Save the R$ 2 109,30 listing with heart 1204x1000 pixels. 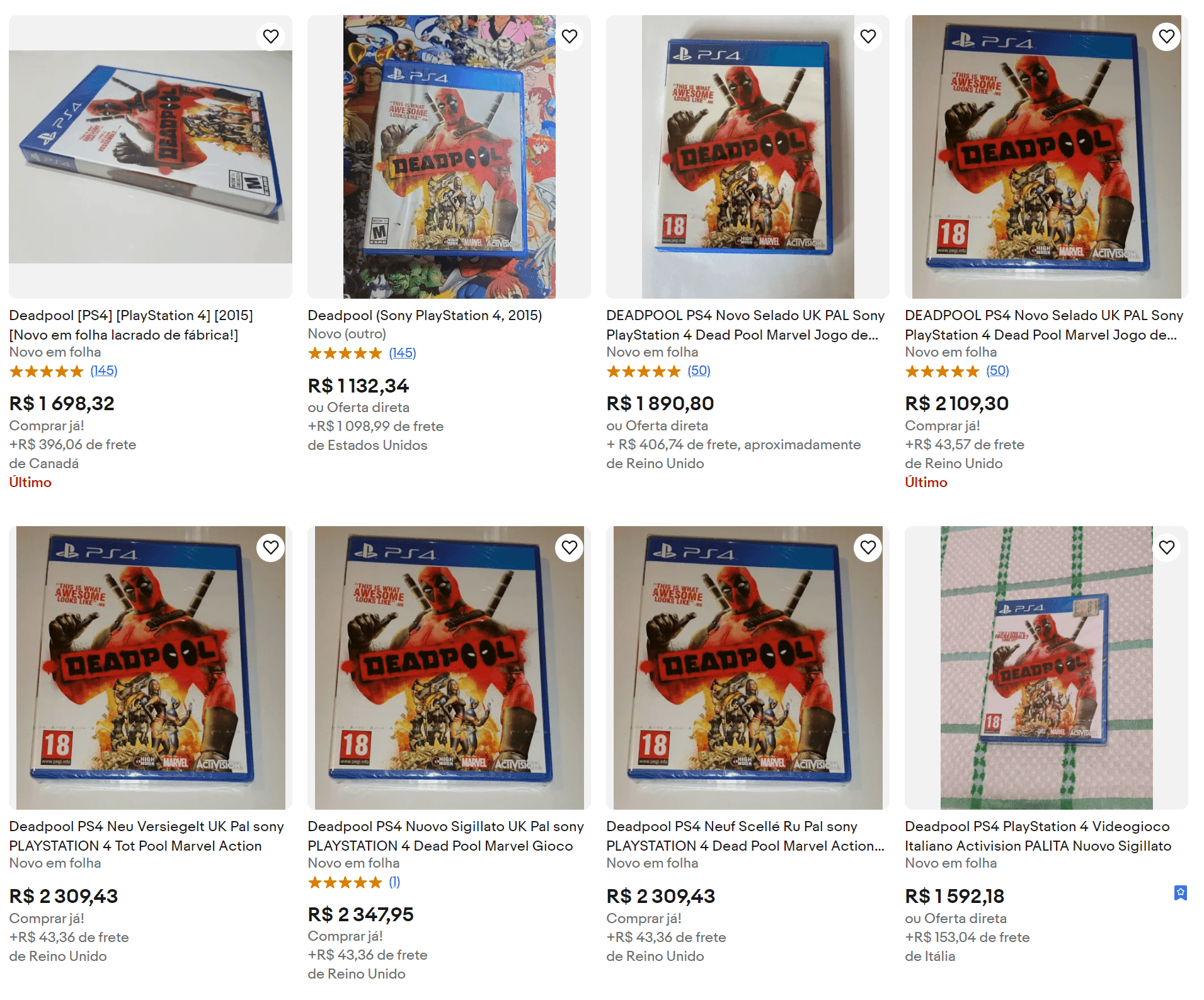tap(1167, 37)
